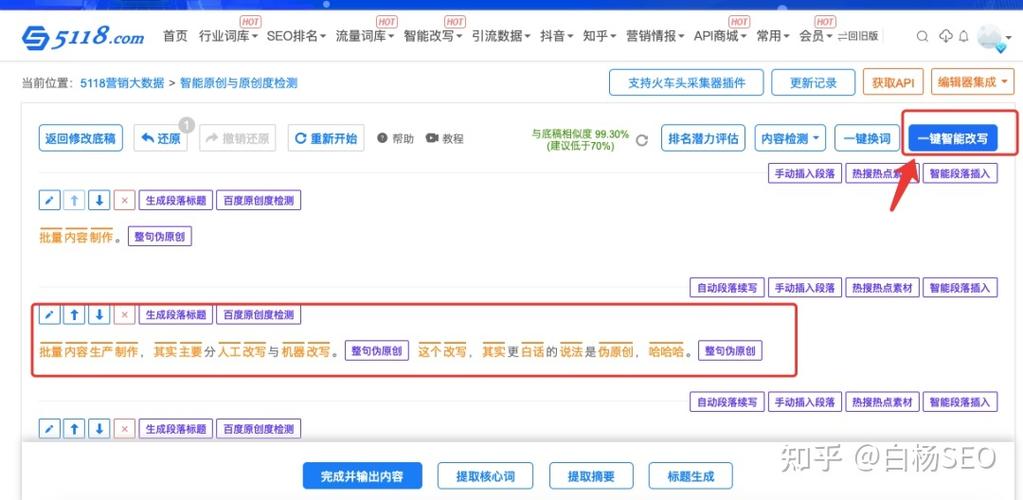Click highlighted word 白话 in the paragraph
Image resolution: width=1023 pixels, height=500 pixels.
tap(532, 351)
